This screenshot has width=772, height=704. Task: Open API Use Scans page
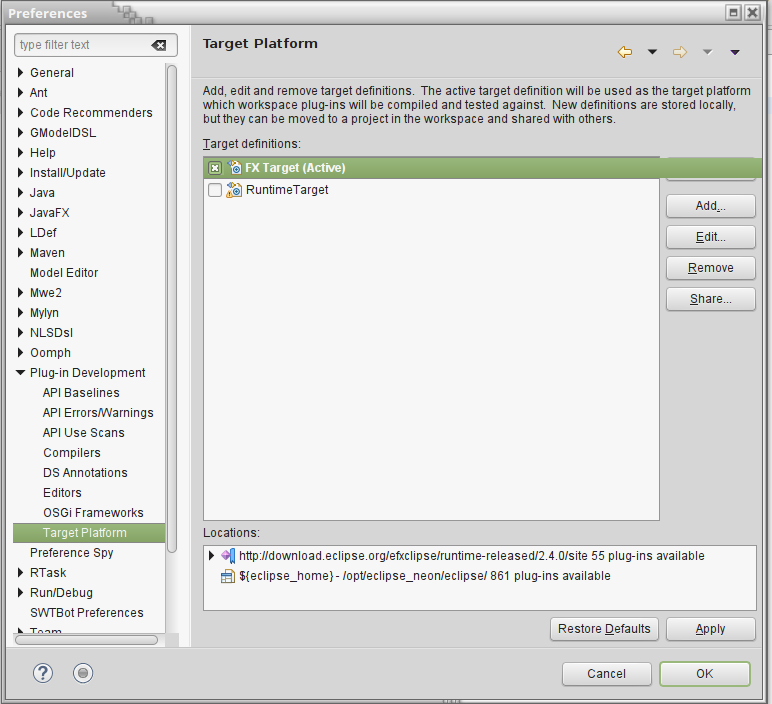pyautogui.click(x=84, y=433)
